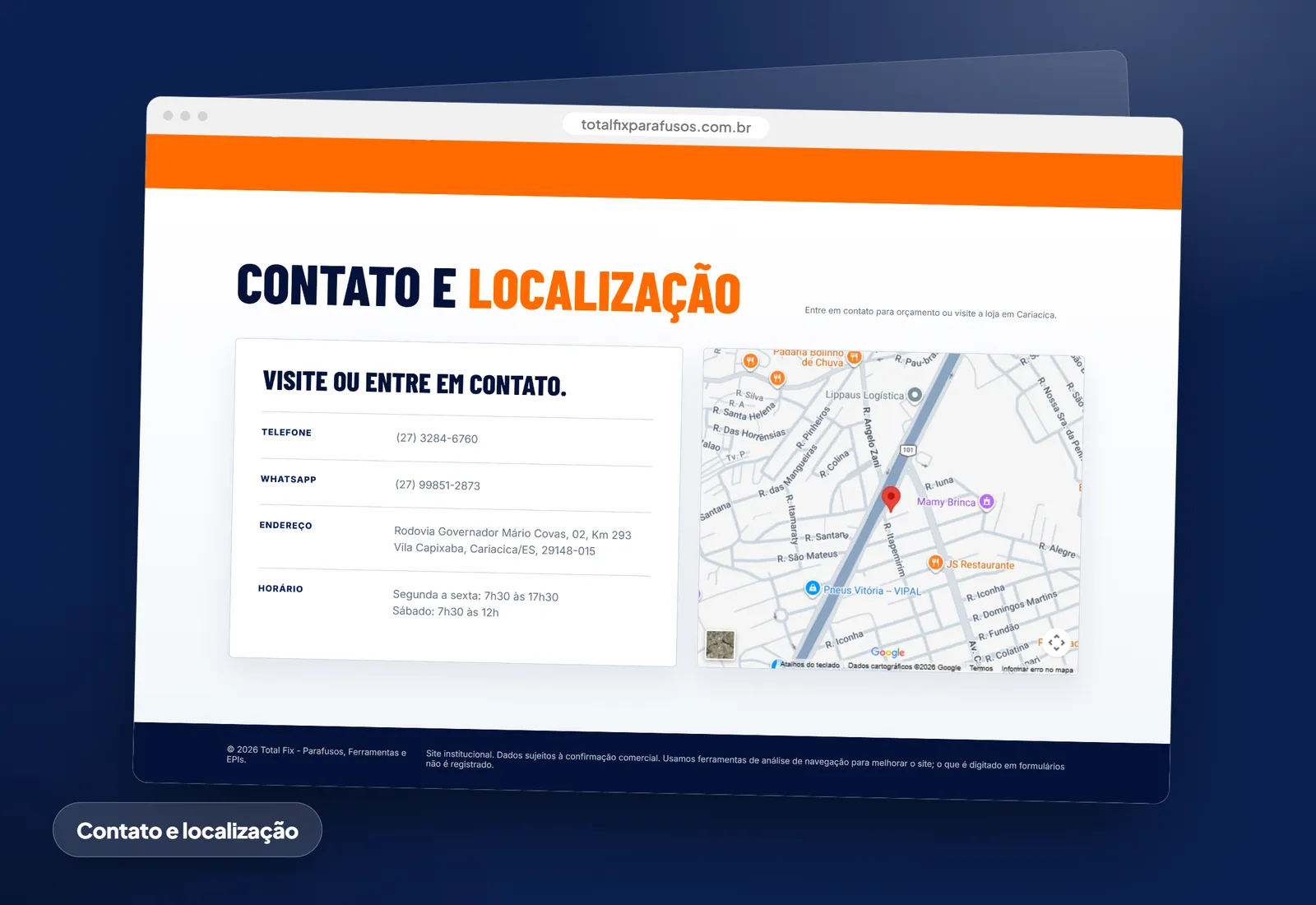Select the Lippaus Logística gray marker
Viewport: 1316px width, 905px height.
(915, 395)
